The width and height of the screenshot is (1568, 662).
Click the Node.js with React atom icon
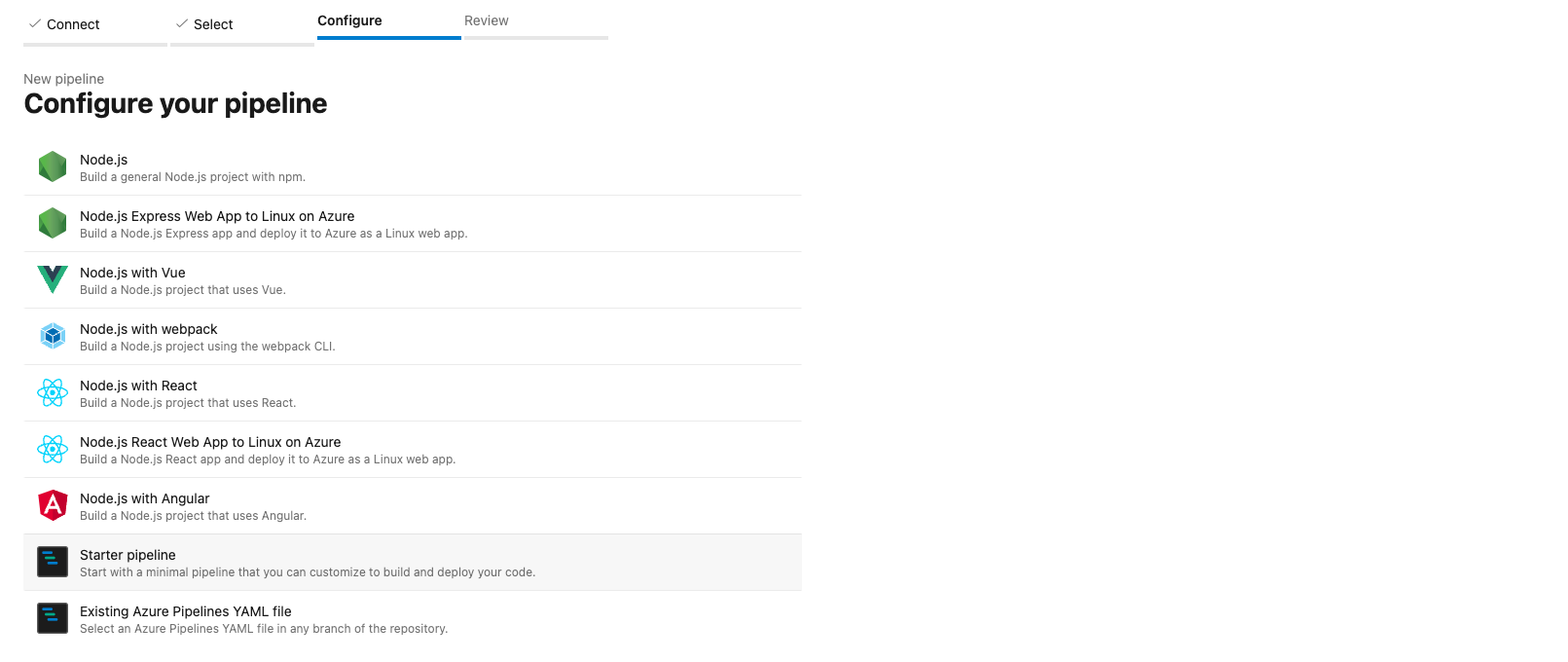click(x=53, y=392)
